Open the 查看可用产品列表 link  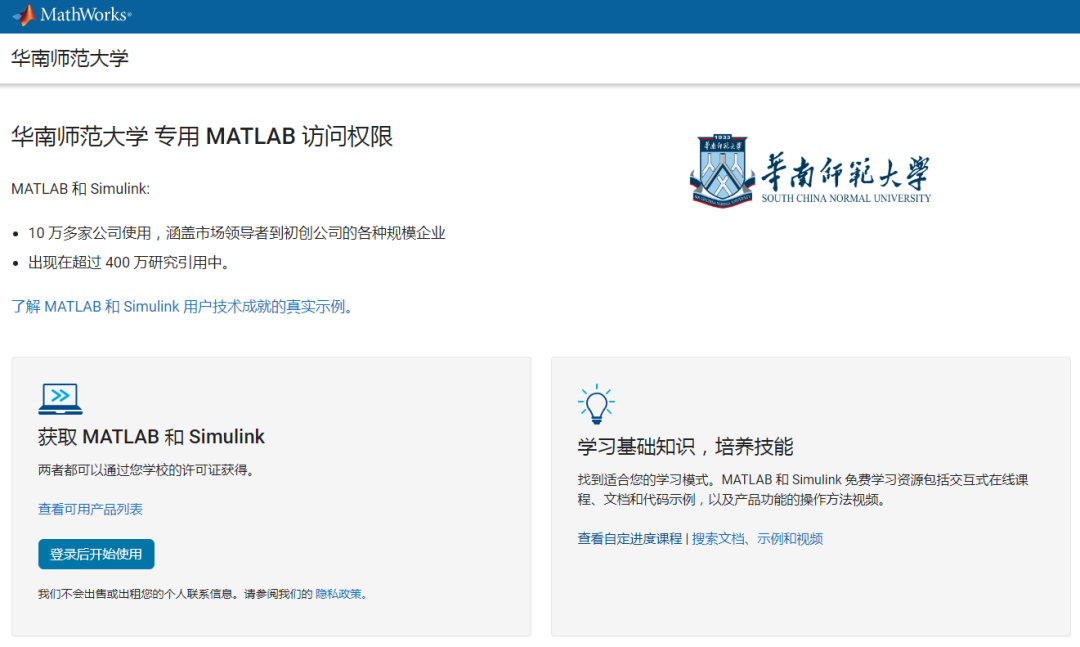pyautogui.click(x=90, y=509)
